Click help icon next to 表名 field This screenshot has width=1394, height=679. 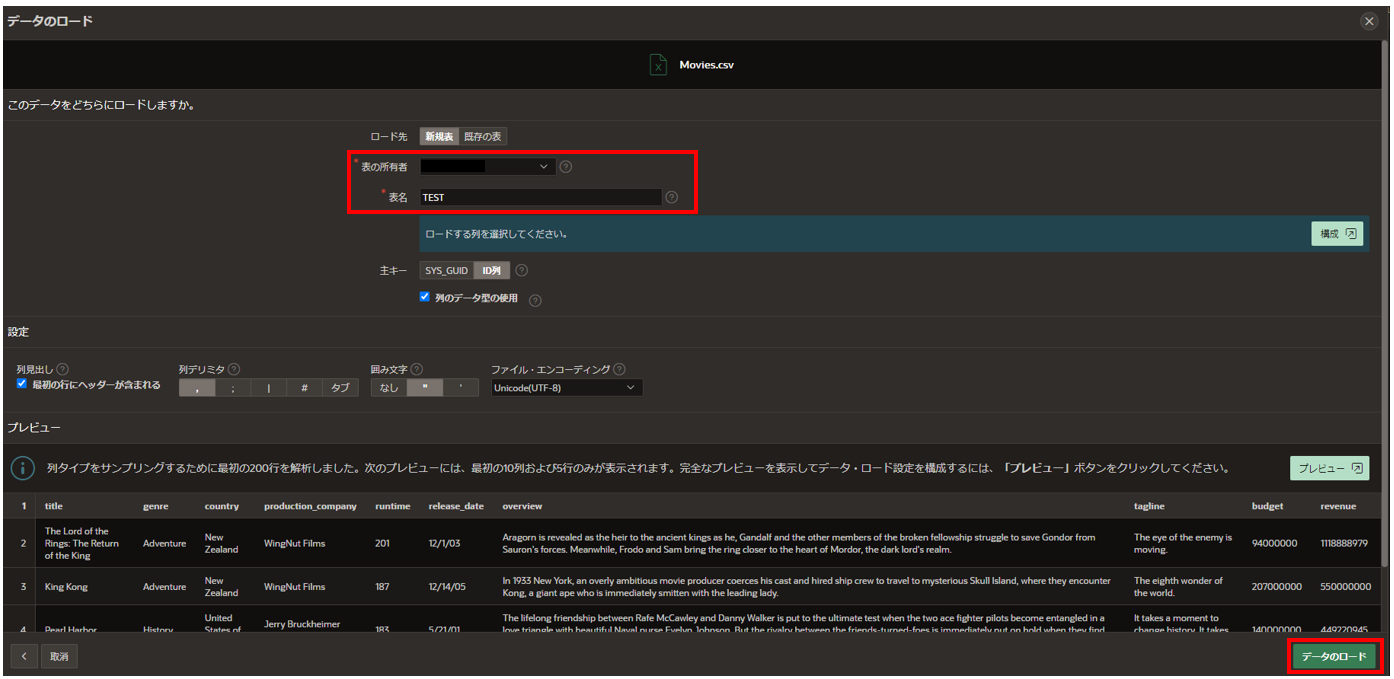(x=671, y=197)
